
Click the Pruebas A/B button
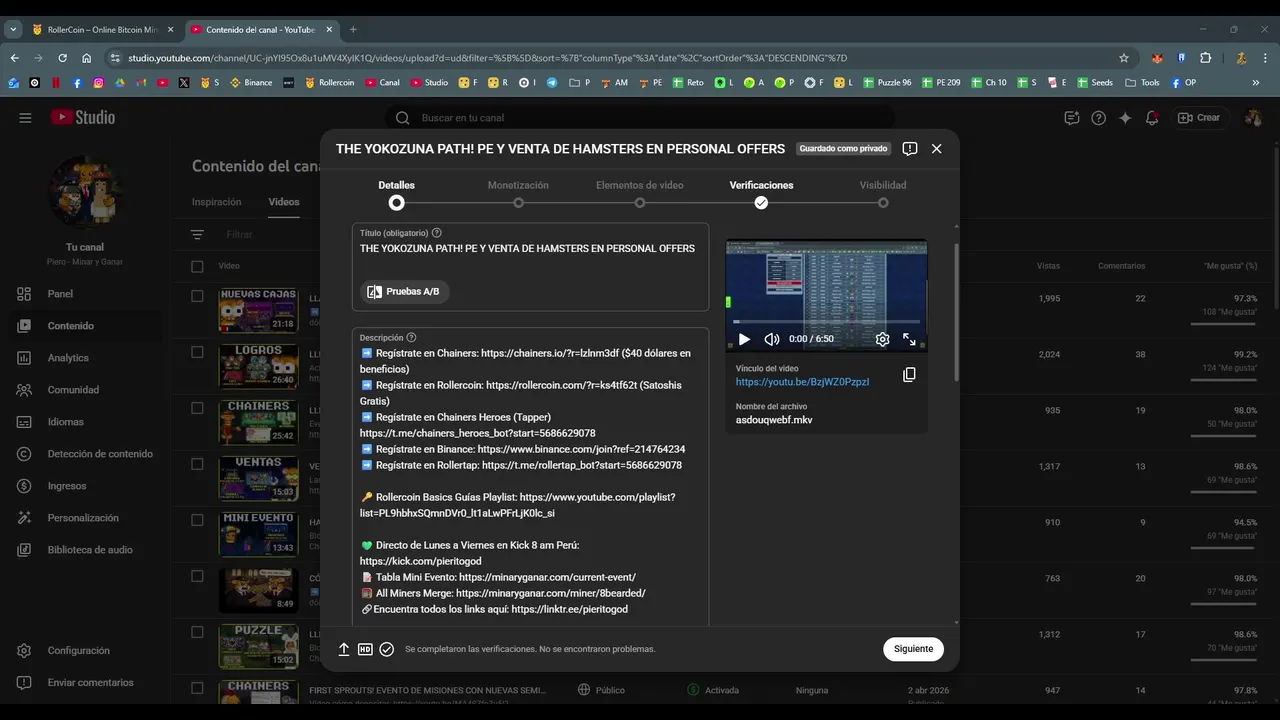[x=404, y=292]
